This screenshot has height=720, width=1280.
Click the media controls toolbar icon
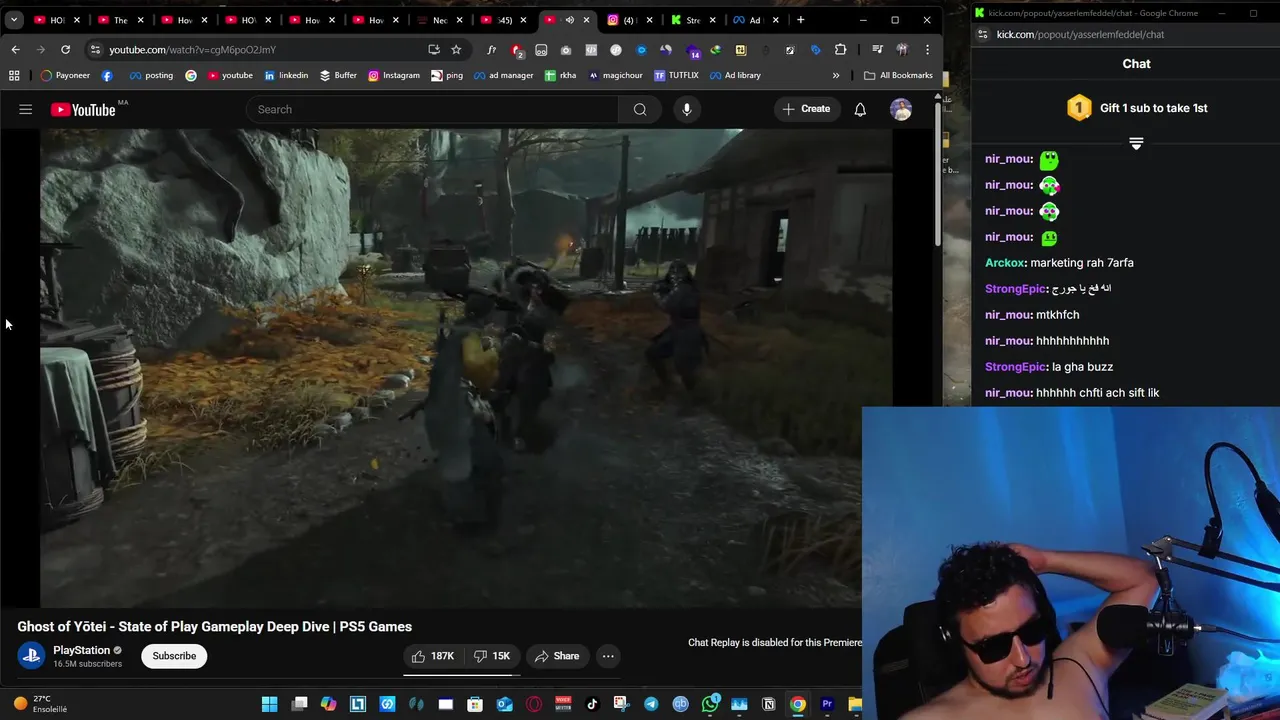click(877, 50)
